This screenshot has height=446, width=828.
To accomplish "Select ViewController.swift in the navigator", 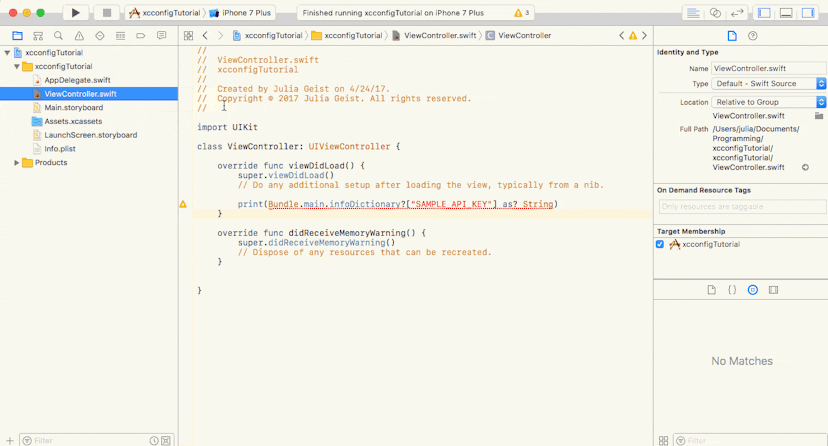I will [x=89, y=94].
